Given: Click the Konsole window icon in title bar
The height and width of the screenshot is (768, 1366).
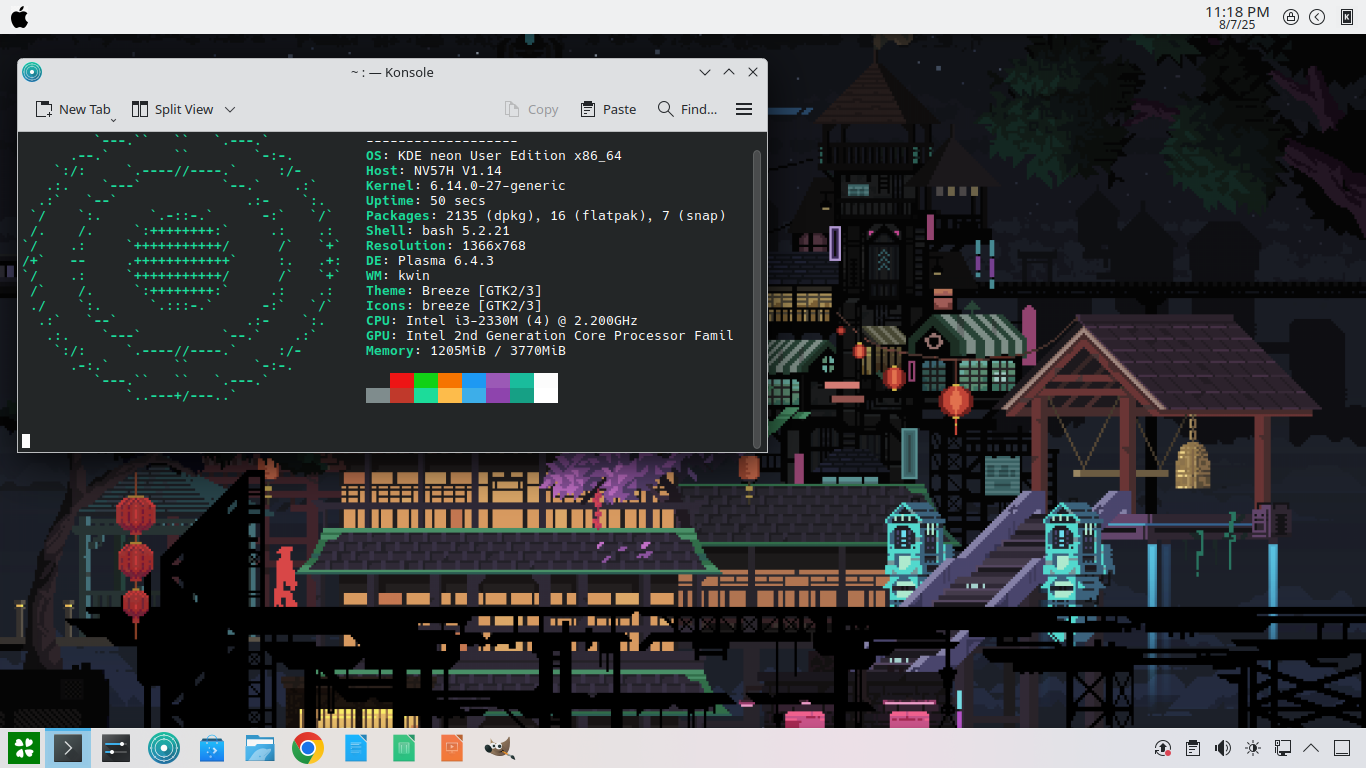Looking at the screenshot, I should point(32,72).
